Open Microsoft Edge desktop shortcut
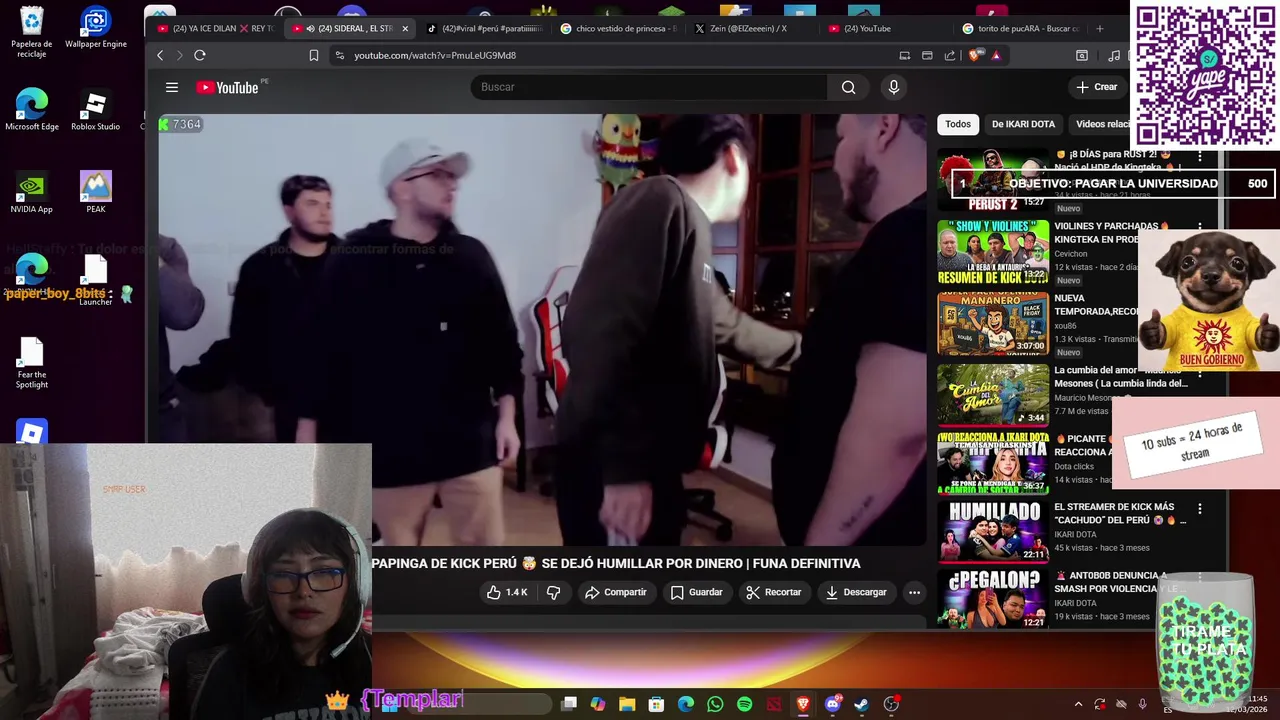This screenshot has height=720, width=1280. (x=31, y=110)
